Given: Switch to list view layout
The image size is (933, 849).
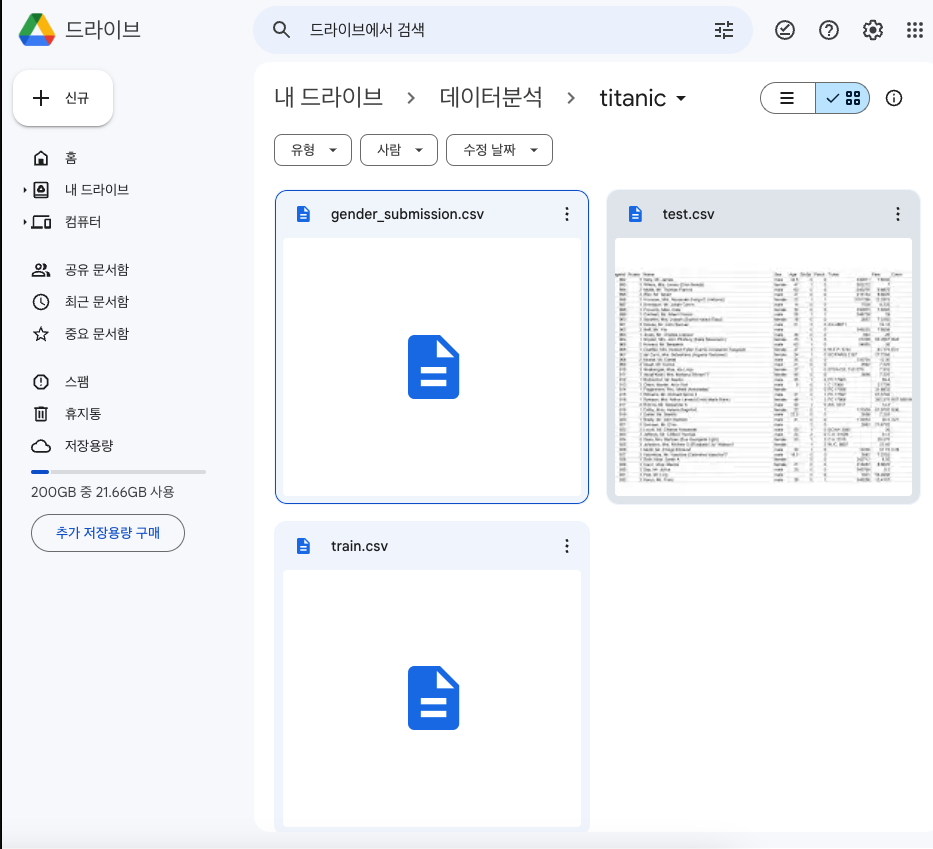Looking at the screenshot, I should [787, 98].
